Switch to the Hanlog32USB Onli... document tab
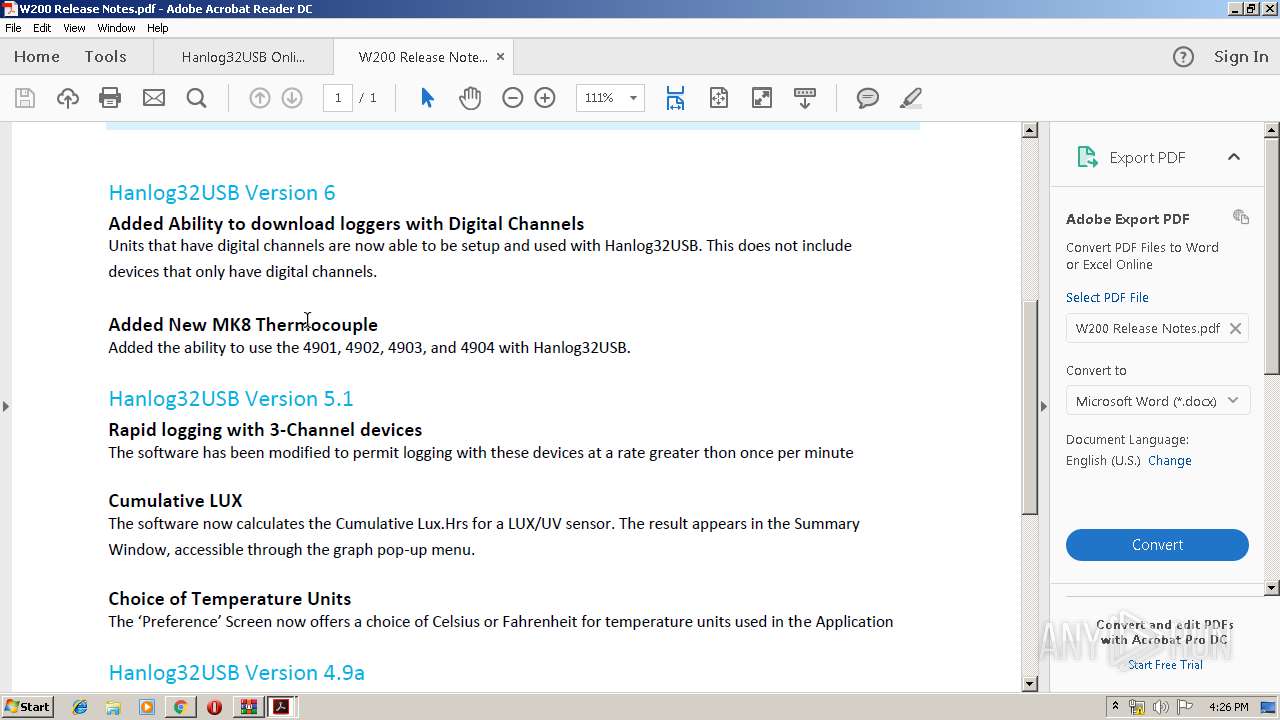This screenshot has width=1280, height=720. coord(243,57)
